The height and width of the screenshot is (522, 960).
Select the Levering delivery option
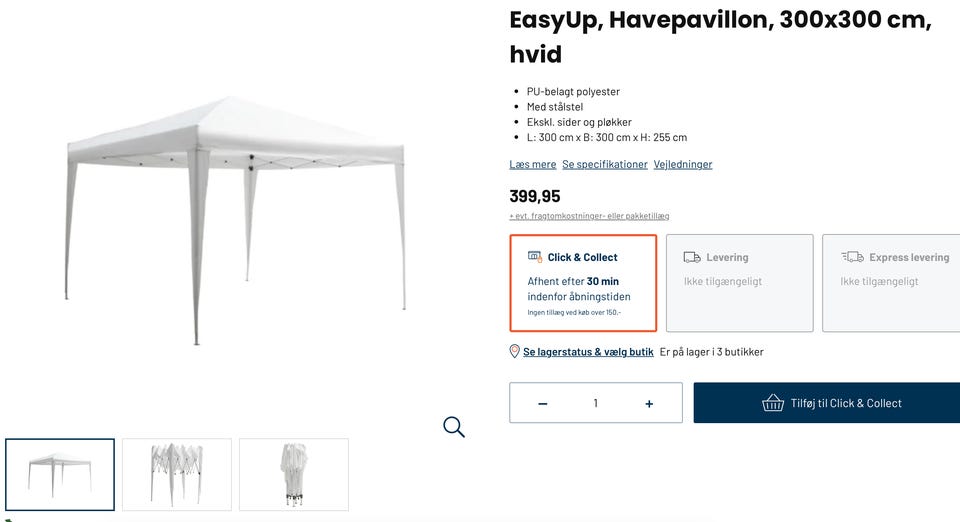739,283
